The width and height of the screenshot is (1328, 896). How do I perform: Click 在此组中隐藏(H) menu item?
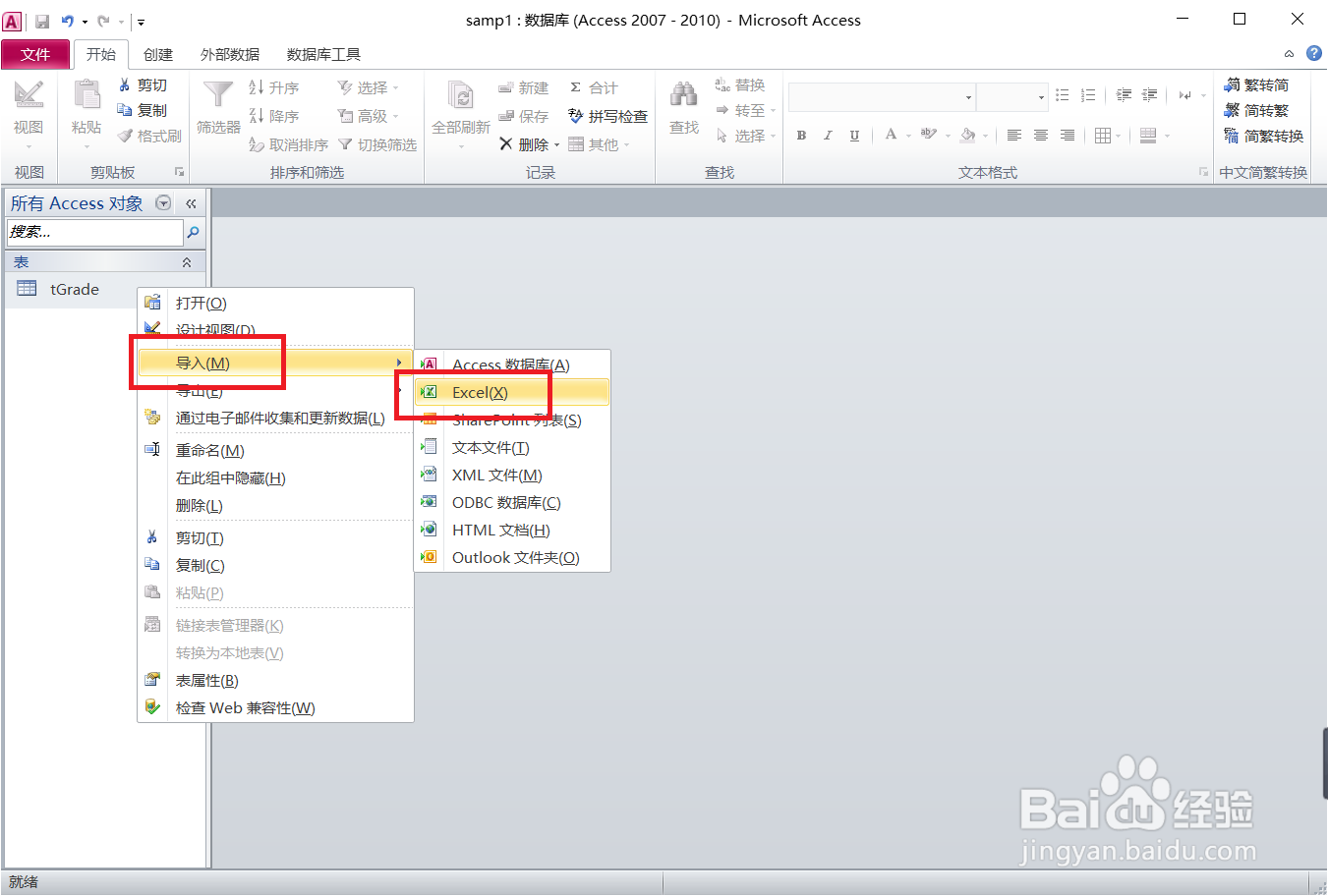(275, 477)
